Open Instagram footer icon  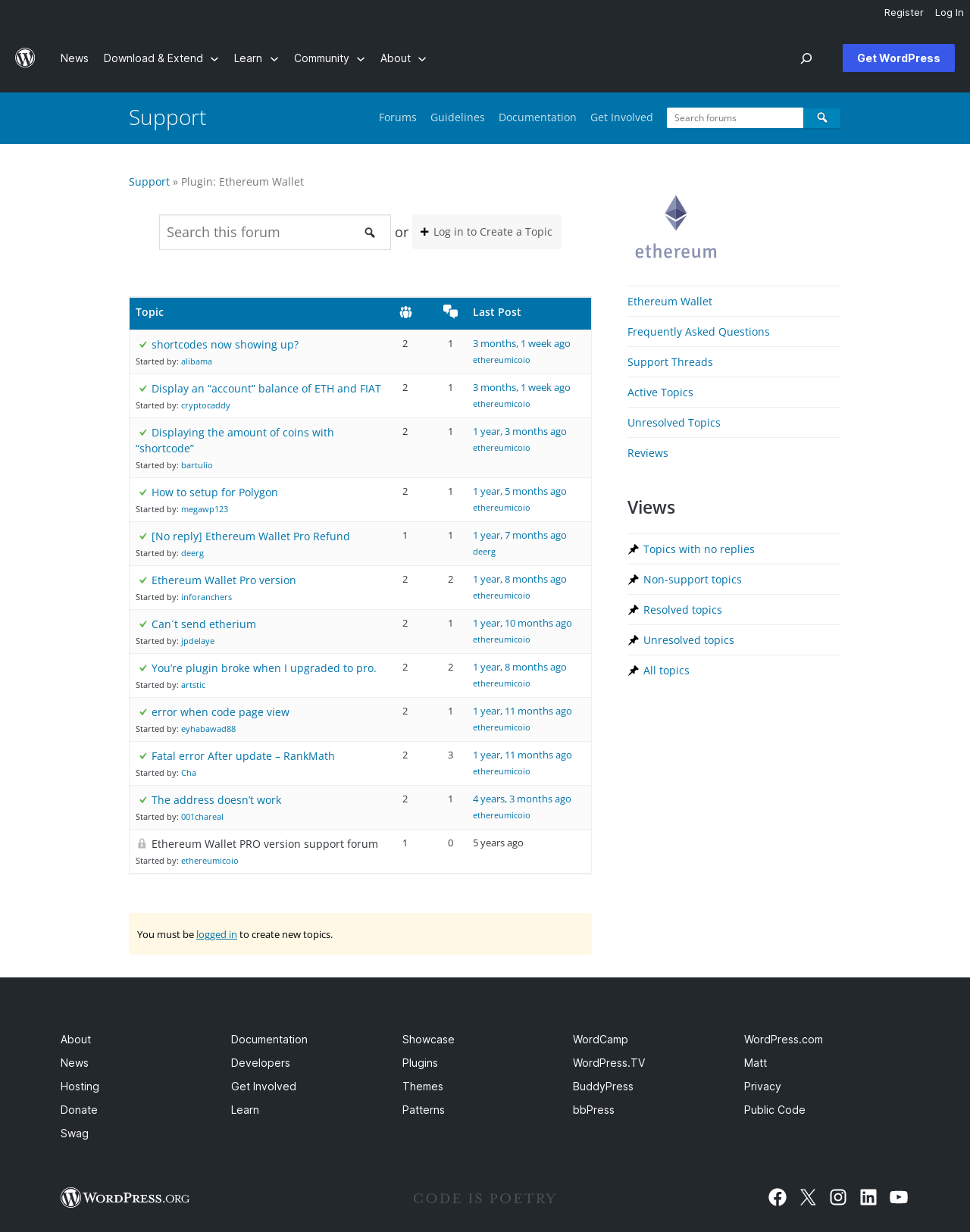click(838, 1197)
